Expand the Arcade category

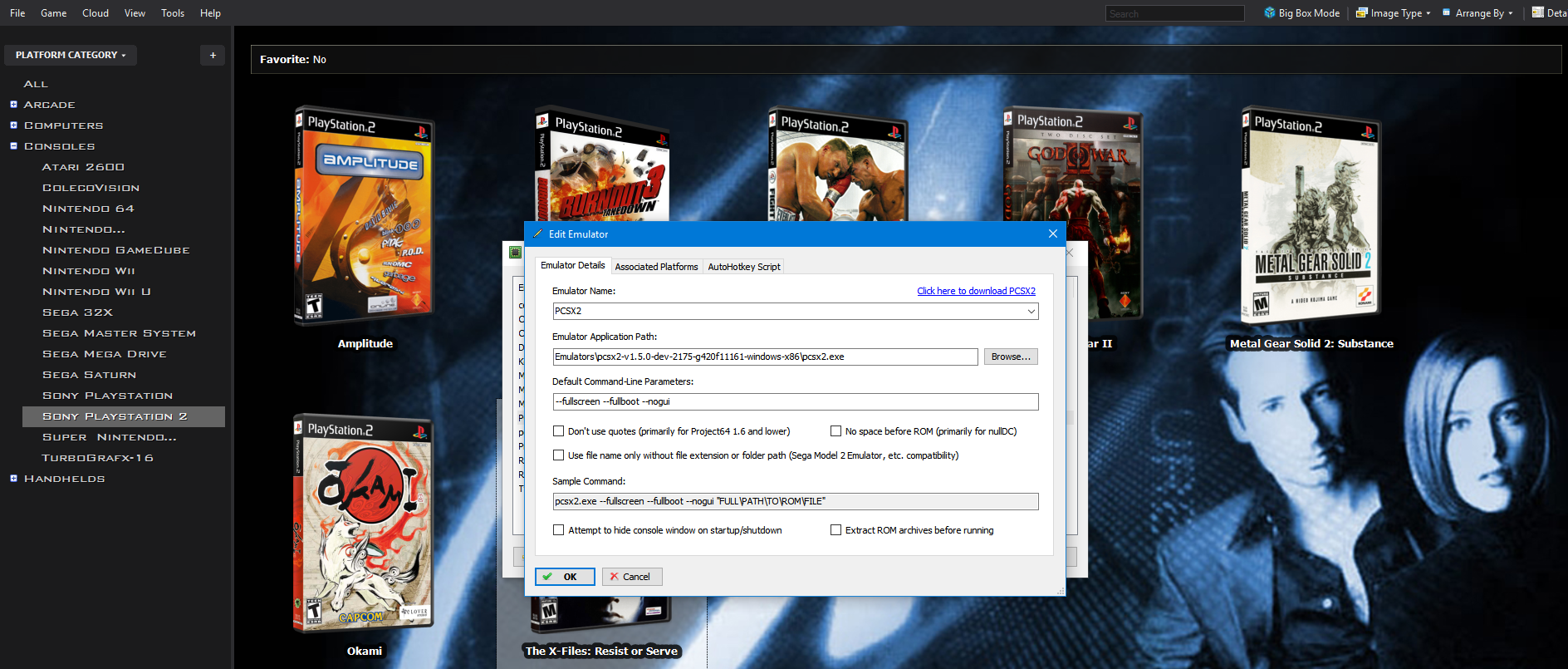tap(13, 105)
